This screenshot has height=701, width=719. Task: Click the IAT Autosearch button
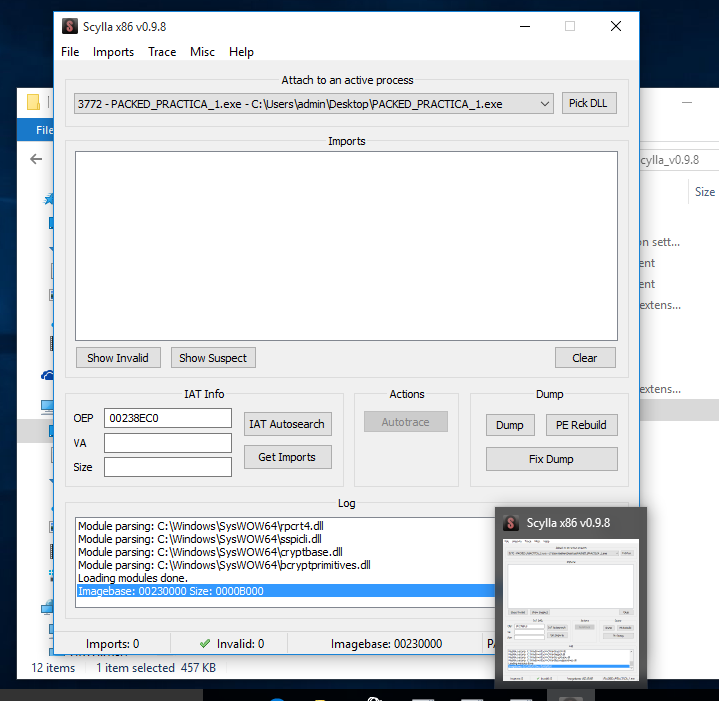click(287, 424)
